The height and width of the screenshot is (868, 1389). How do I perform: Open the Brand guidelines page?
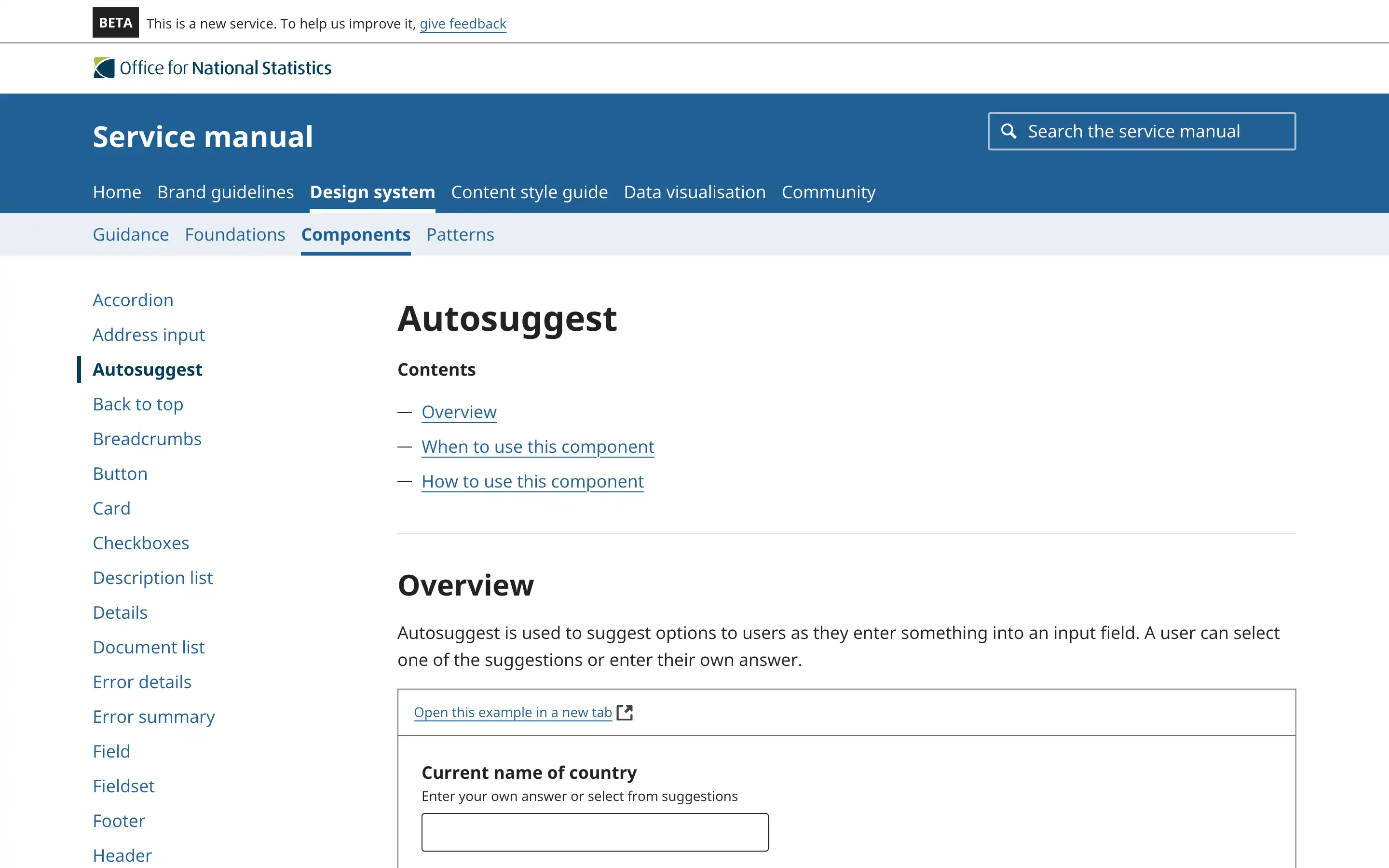(x=226, y=192)
